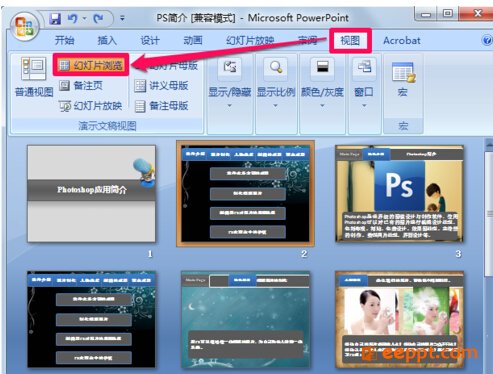Click the 讲义母版 grid icon
Image resolution: width=493 pixels, height=374 pixels.
[140, 86]
